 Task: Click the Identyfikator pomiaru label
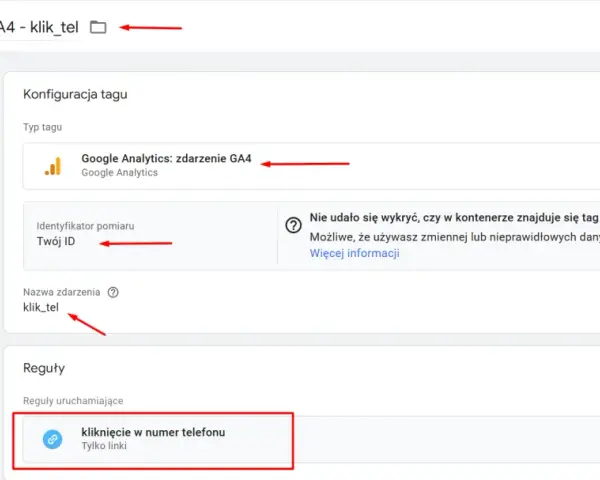(x=85, y=226)
